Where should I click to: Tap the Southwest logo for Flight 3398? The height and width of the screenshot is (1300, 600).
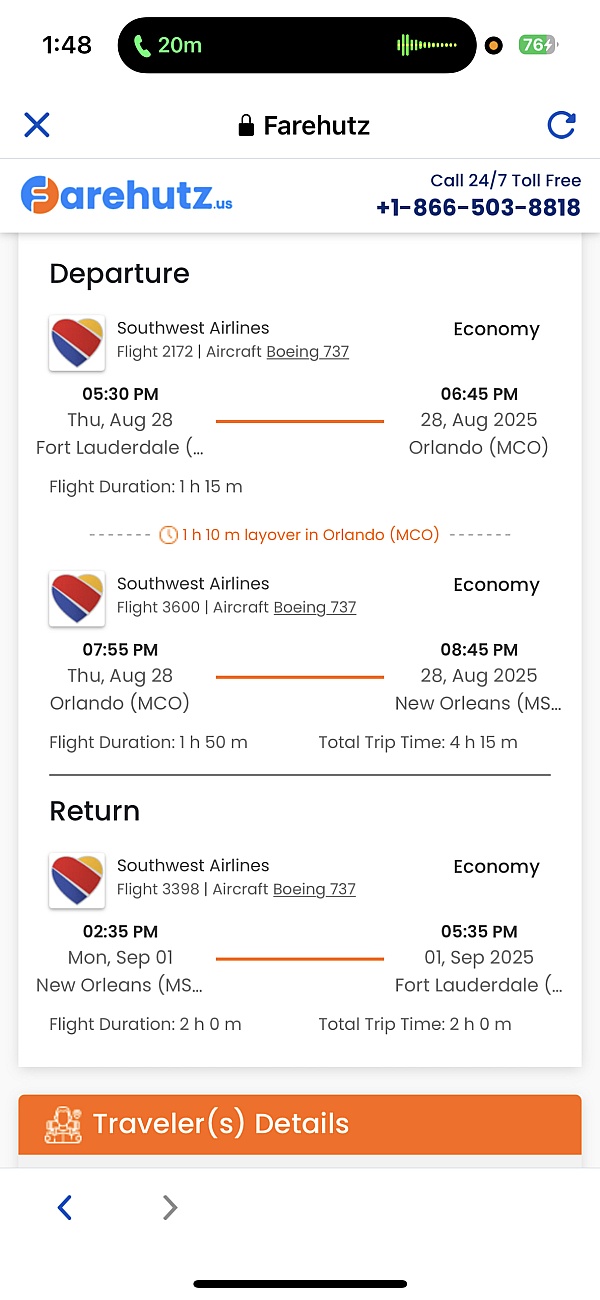tap(77, 881)
